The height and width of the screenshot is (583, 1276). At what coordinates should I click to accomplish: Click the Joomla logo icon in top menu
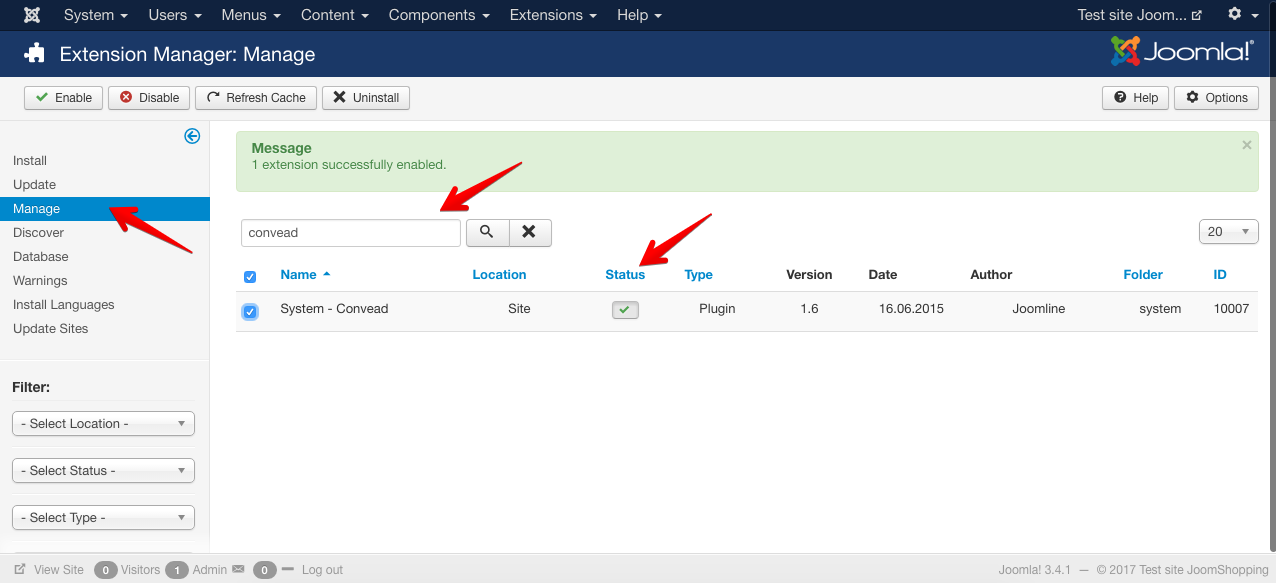coord(32,15)
